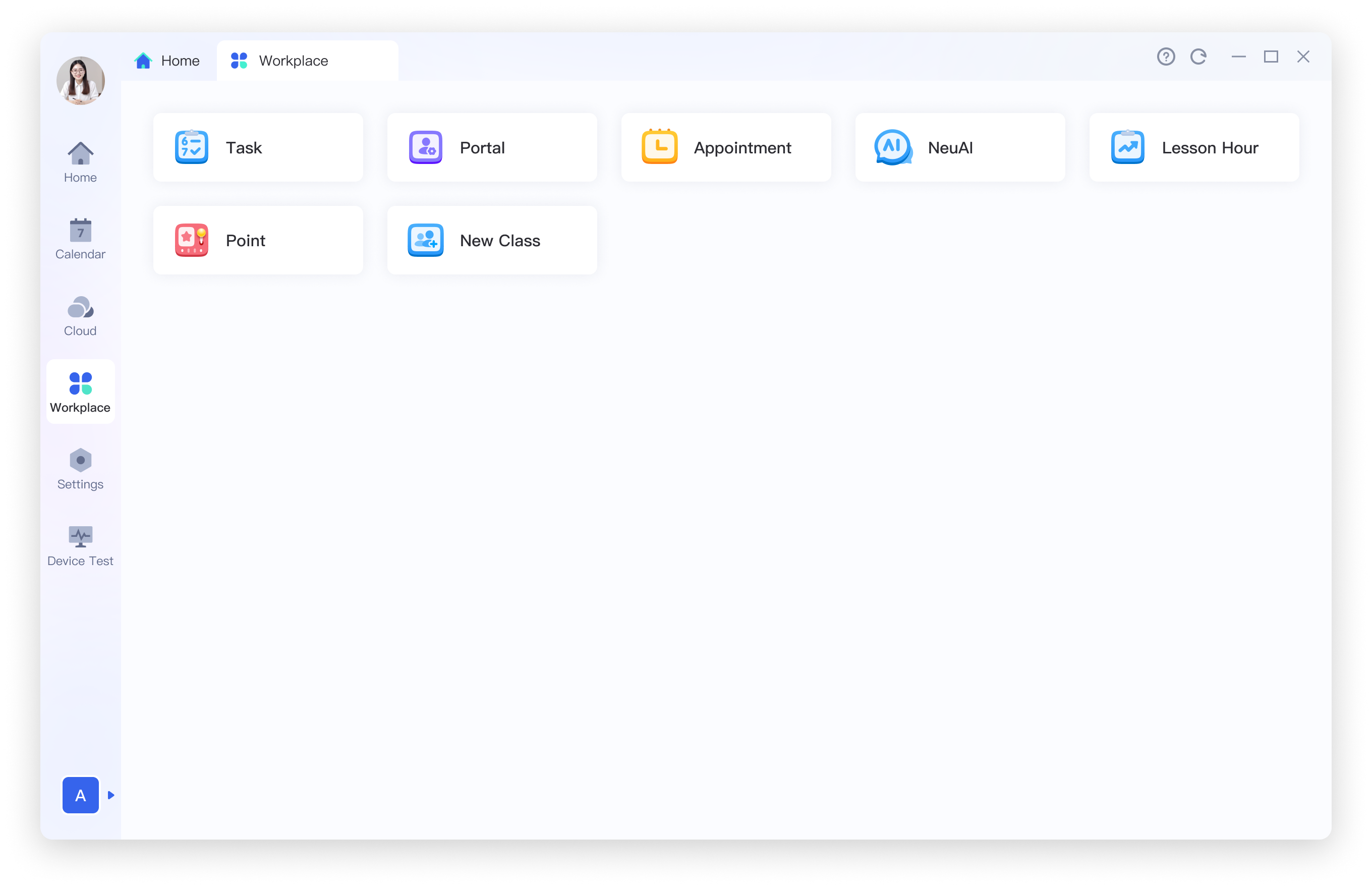The image size is (1372, 888).
Task: Launch the Portal app
Action: (x=492, y=148)
